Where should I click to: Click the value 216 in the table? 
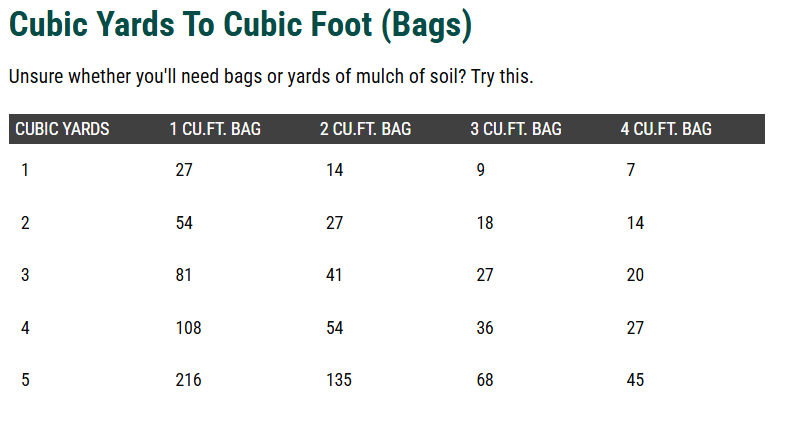(x=188, y=380)
